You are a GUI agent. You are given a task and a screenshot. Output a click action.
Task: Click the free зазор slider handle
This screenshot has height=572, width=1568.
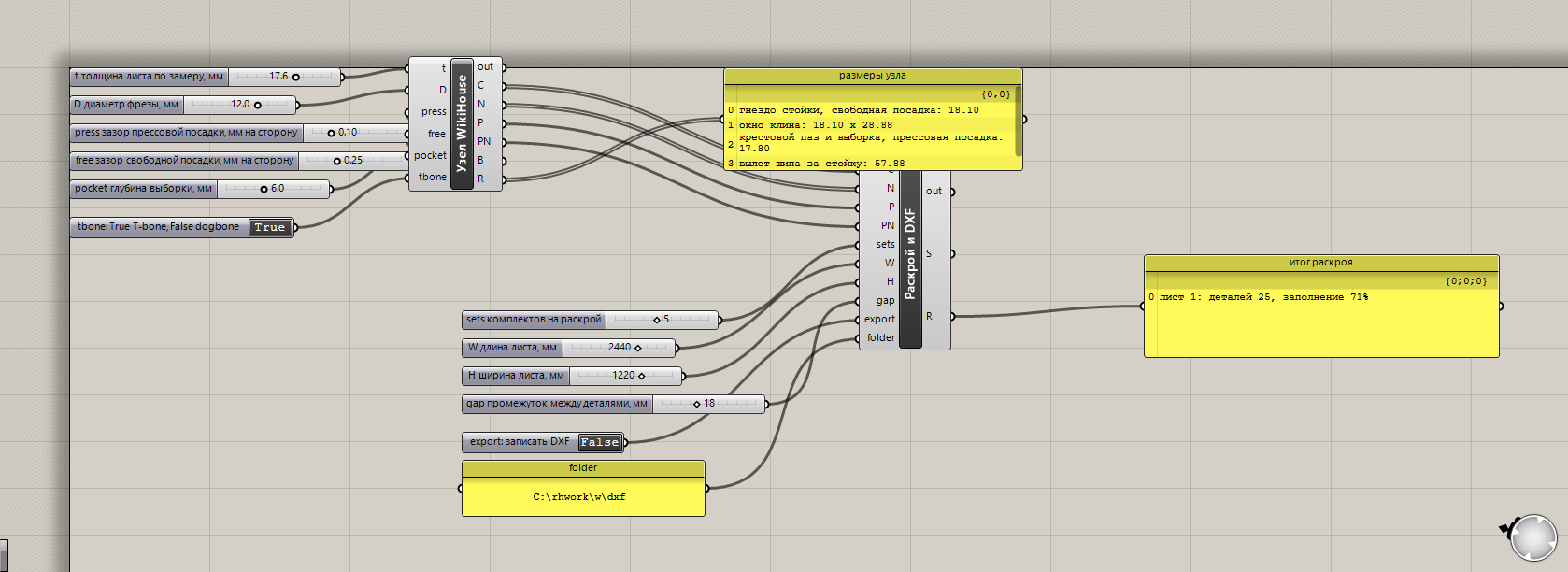[336, 161]
